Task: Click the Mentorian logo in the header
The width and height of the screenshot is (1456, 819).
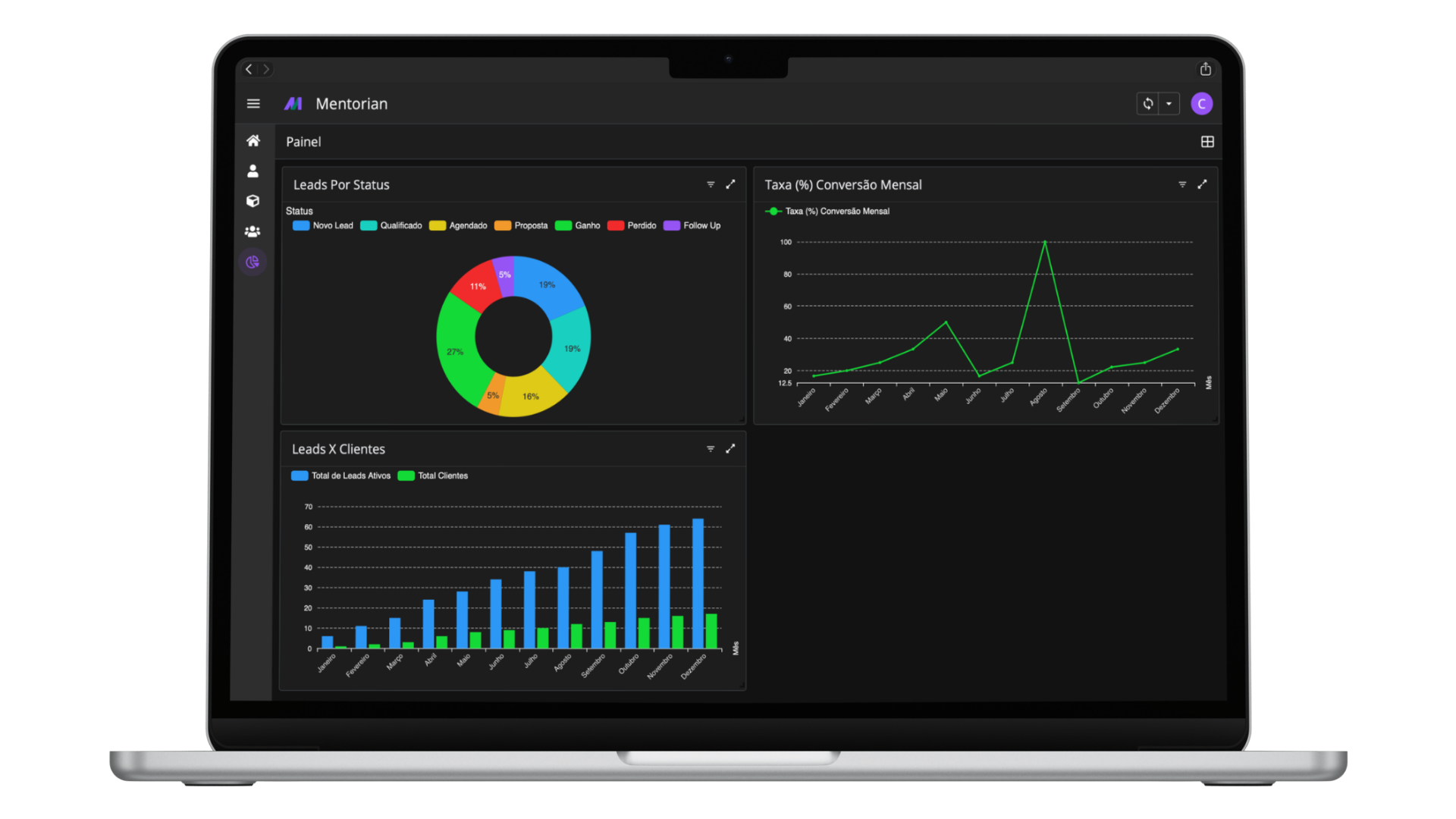Action: (x=293, y=104)
